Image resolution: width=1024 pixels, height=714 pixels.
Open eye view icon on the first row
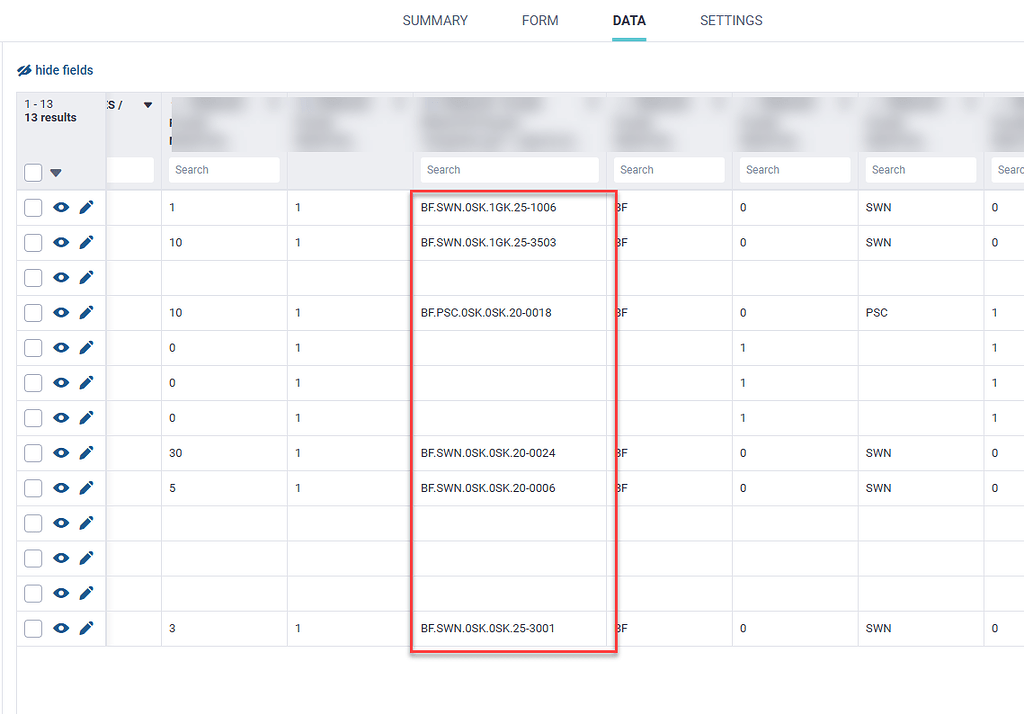(x=61, y=207)
